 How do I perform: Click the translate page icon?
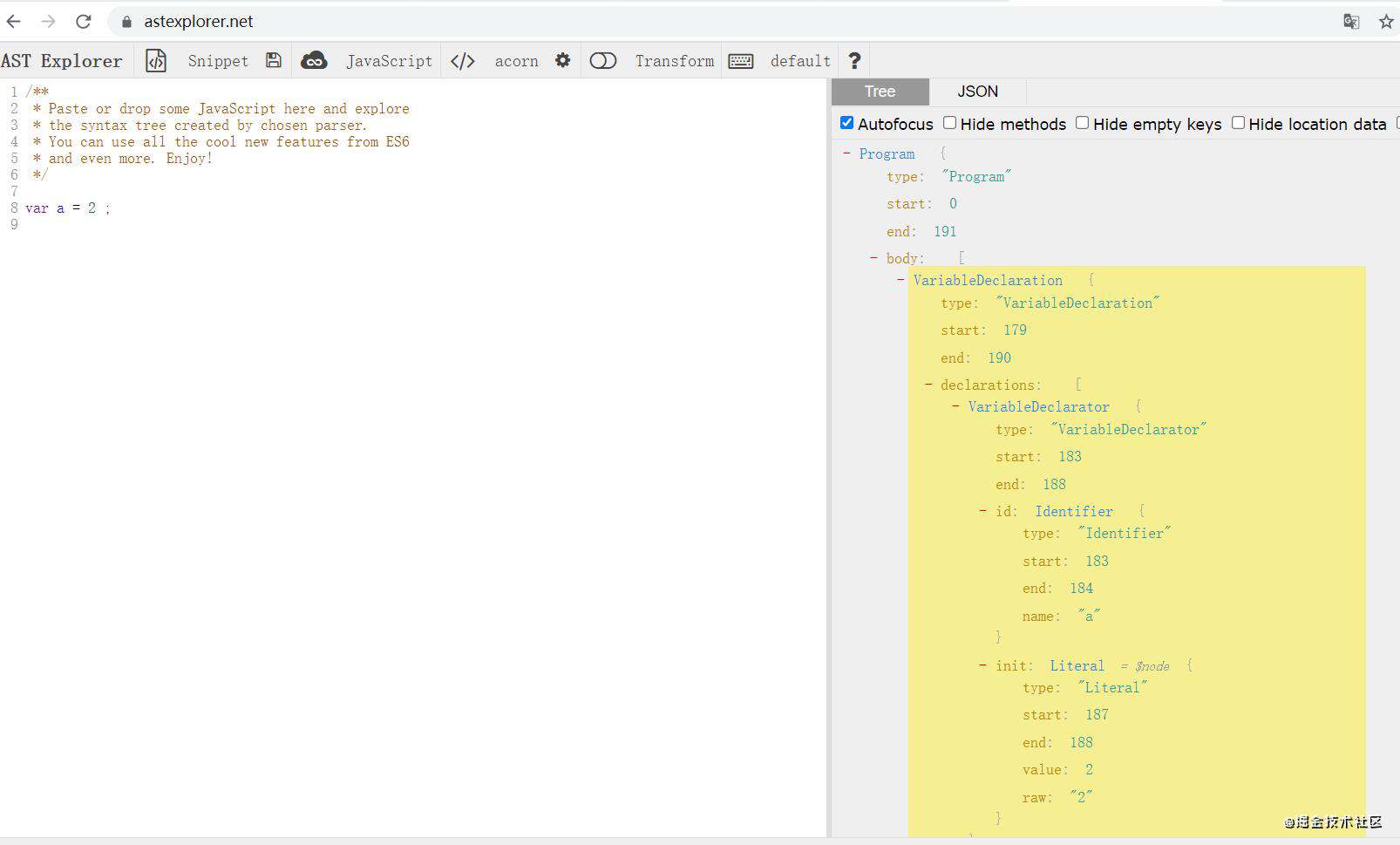[1351, 21]
